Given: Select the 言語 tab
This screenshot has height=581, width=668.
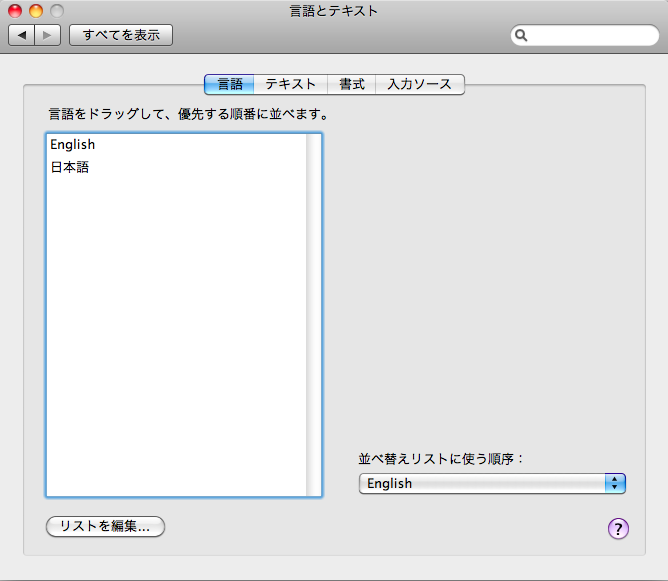Looking at the screenshot, I should tap(229, 84).
